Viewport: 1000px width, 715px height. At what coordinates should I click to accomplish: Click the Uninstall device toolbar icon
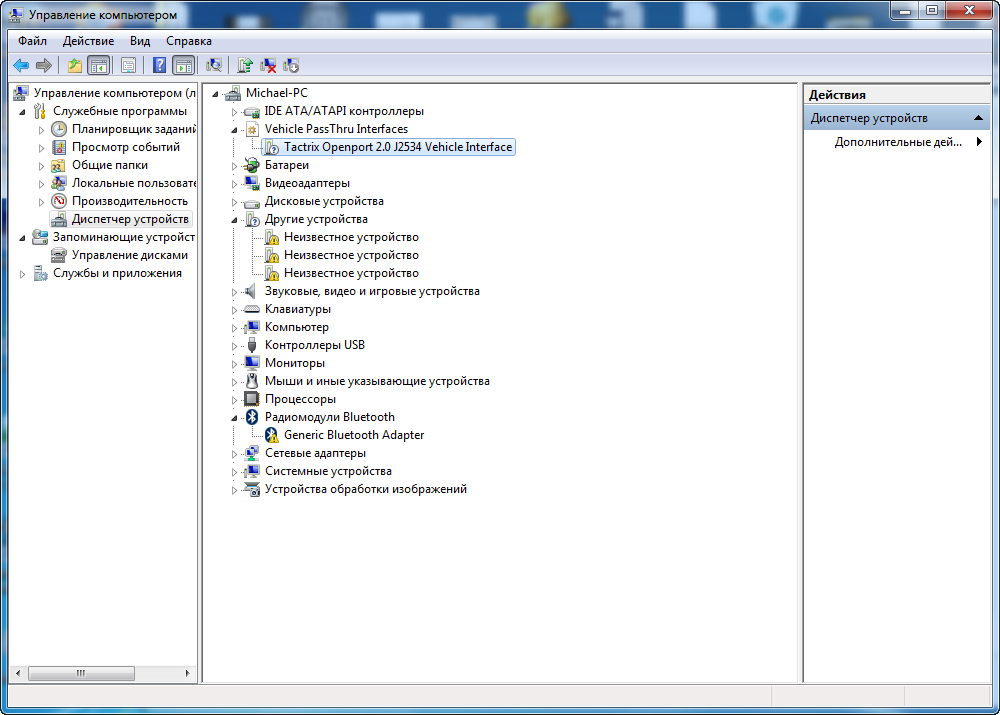268,66
